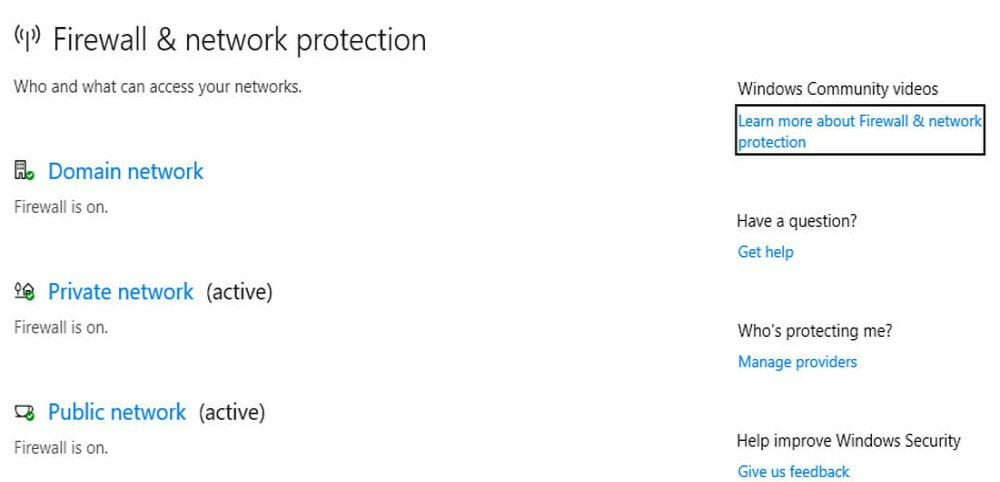
Task: Click the Get help link
Action: (765, 252)
